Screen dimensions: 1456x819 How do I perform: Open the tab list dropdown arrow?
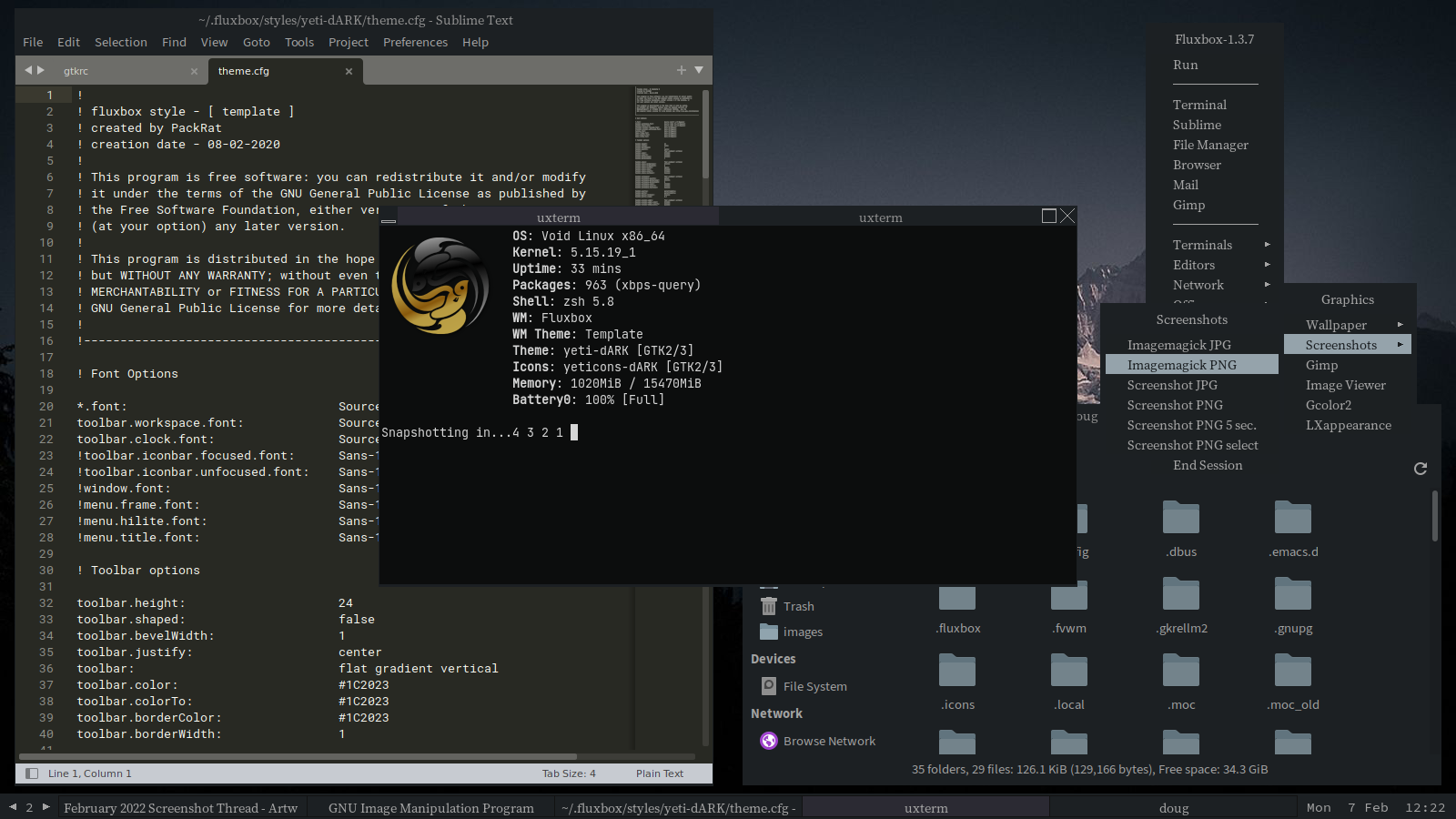699,70
